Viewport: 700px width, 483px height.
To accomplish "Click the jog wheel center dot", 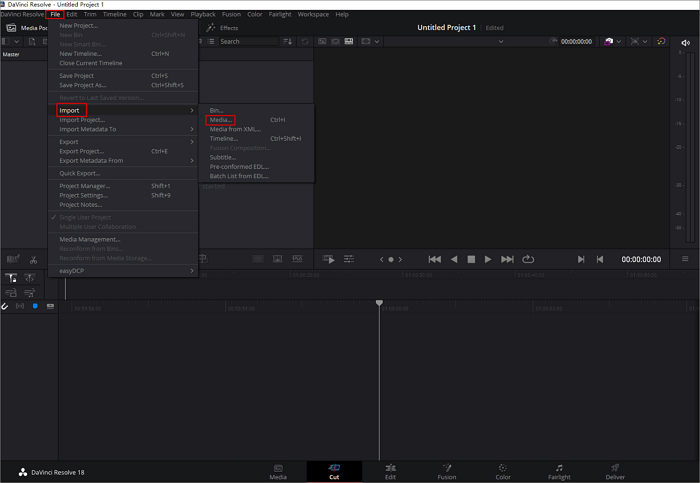I will pos(391,259).
